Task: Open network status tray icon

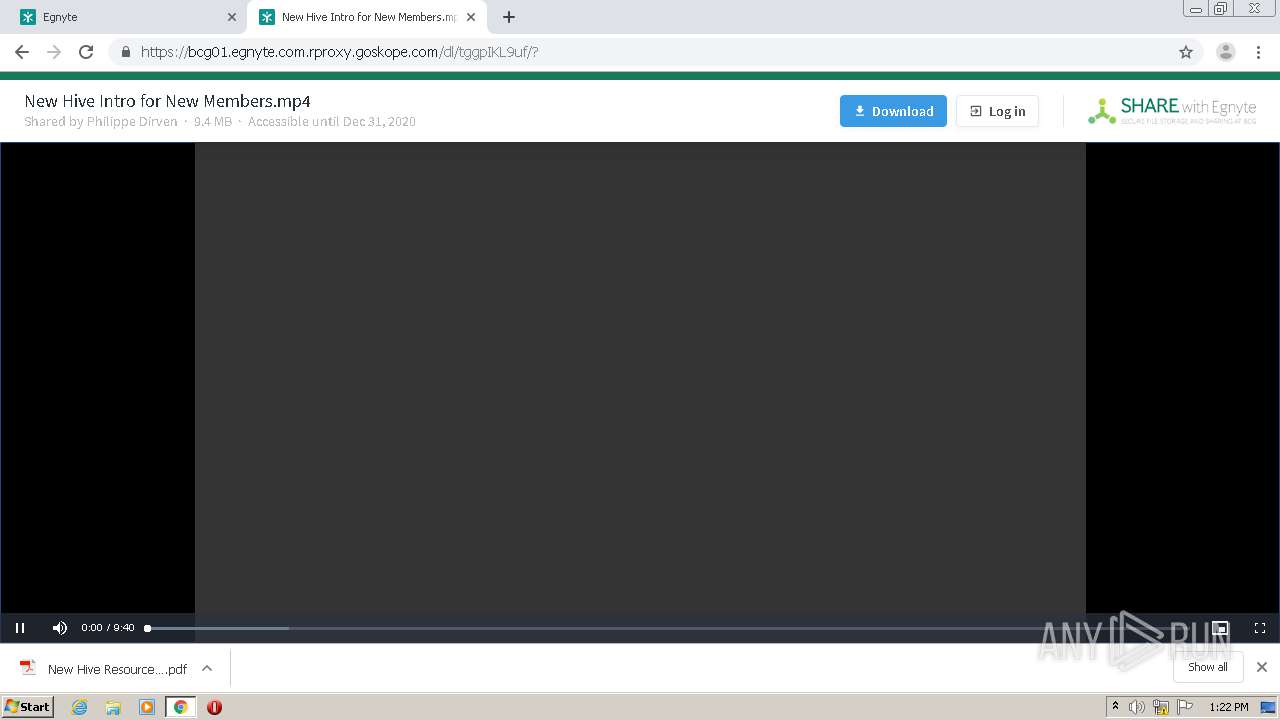Action: pos(1161,707)
